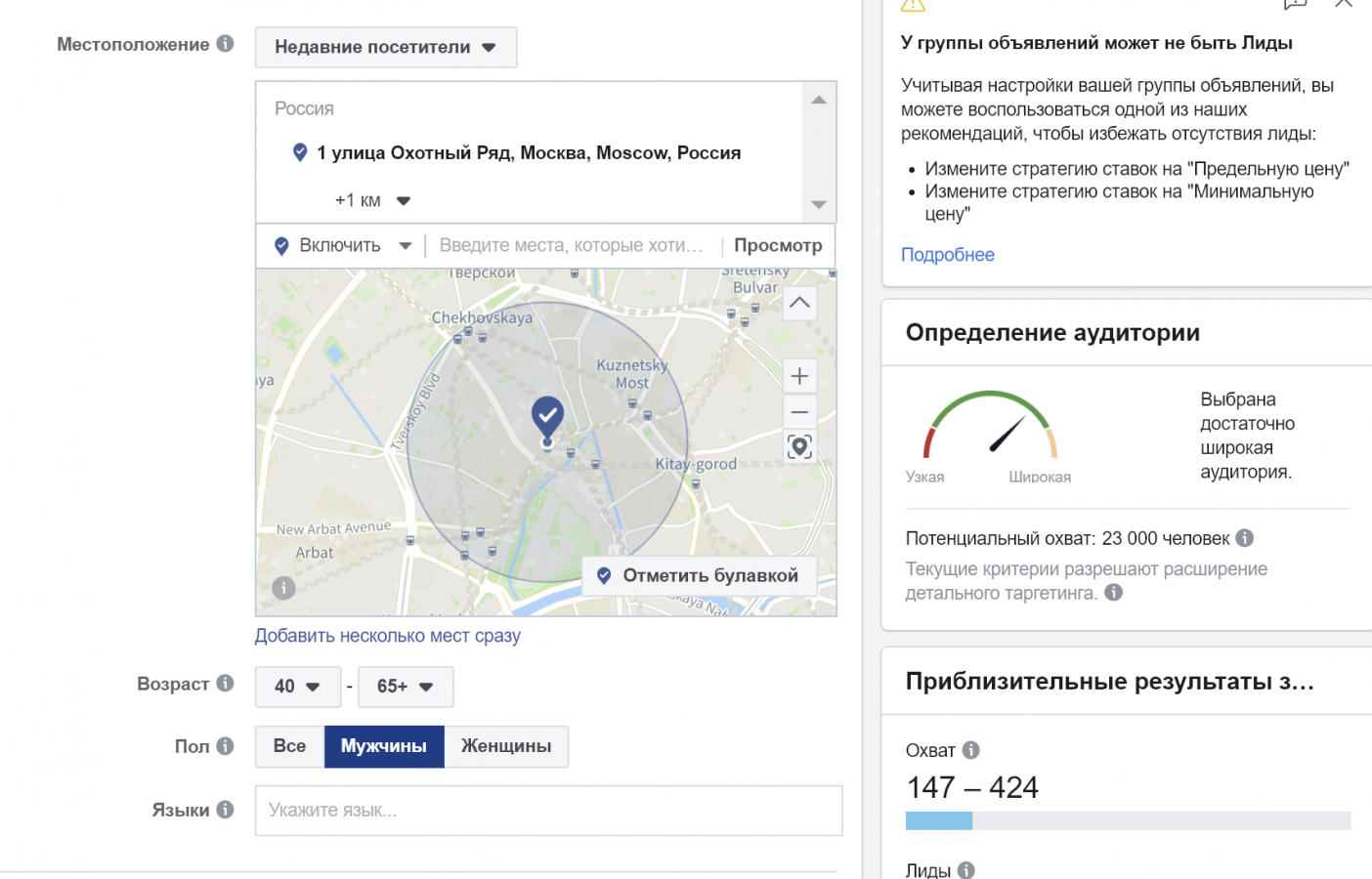The width and height of the screenshot is (1372, 879).
Task: Click info icon next to Возраст
Action: tap(225, 684)
